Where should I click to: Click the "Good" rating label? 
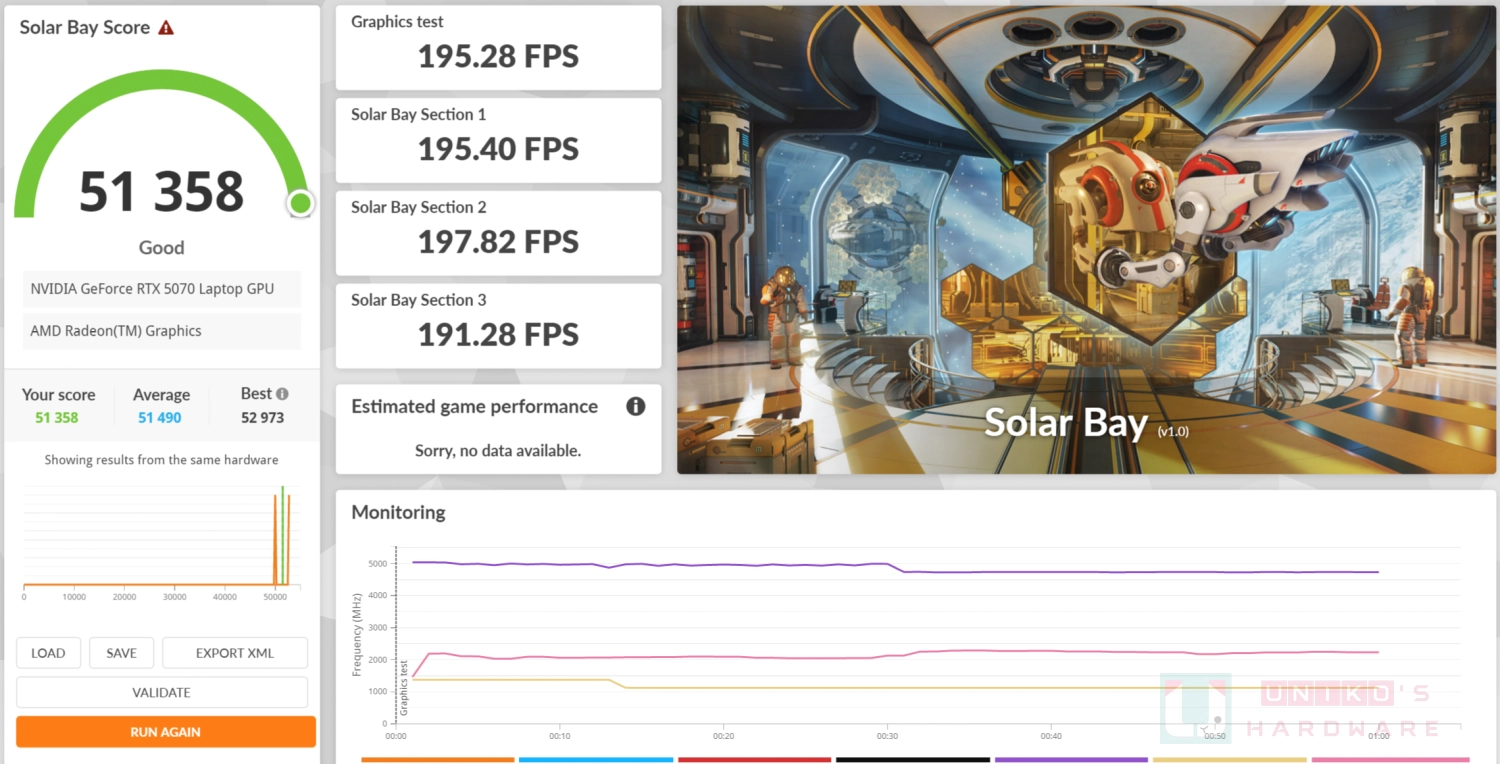point(162,248)
